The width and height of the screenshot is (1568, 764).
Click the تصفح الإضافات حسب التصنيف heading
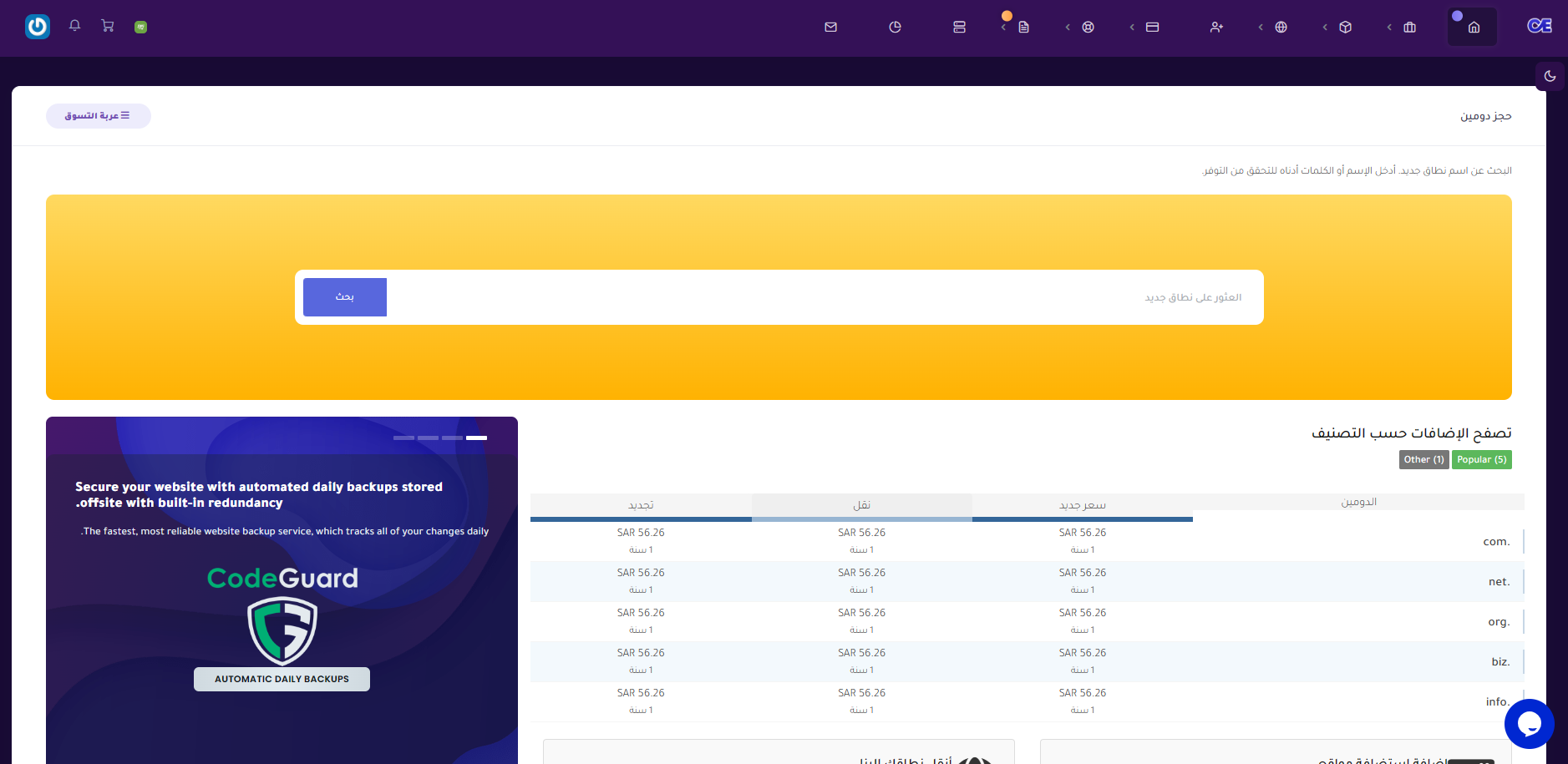coord(1411,433)
